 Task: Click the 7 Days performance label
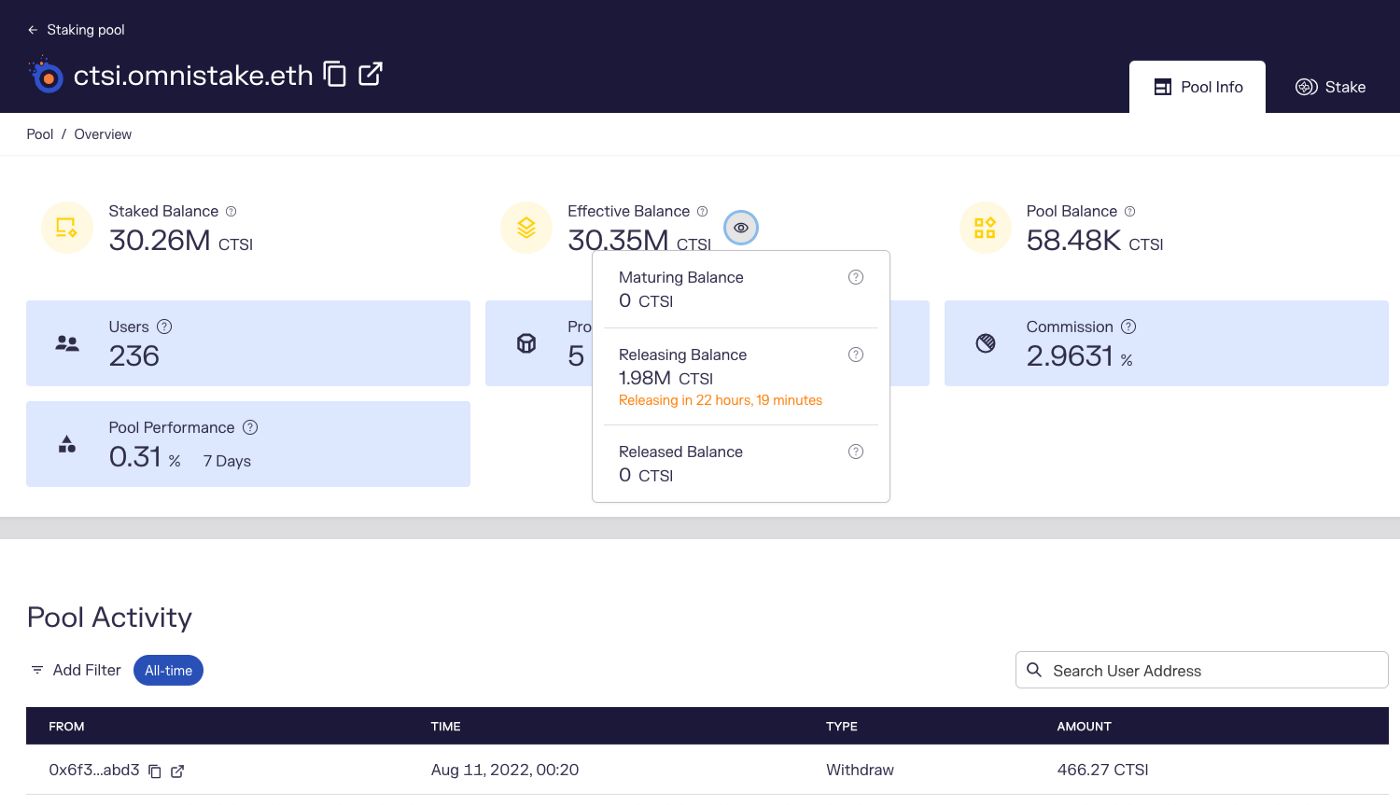pos(227,461)
